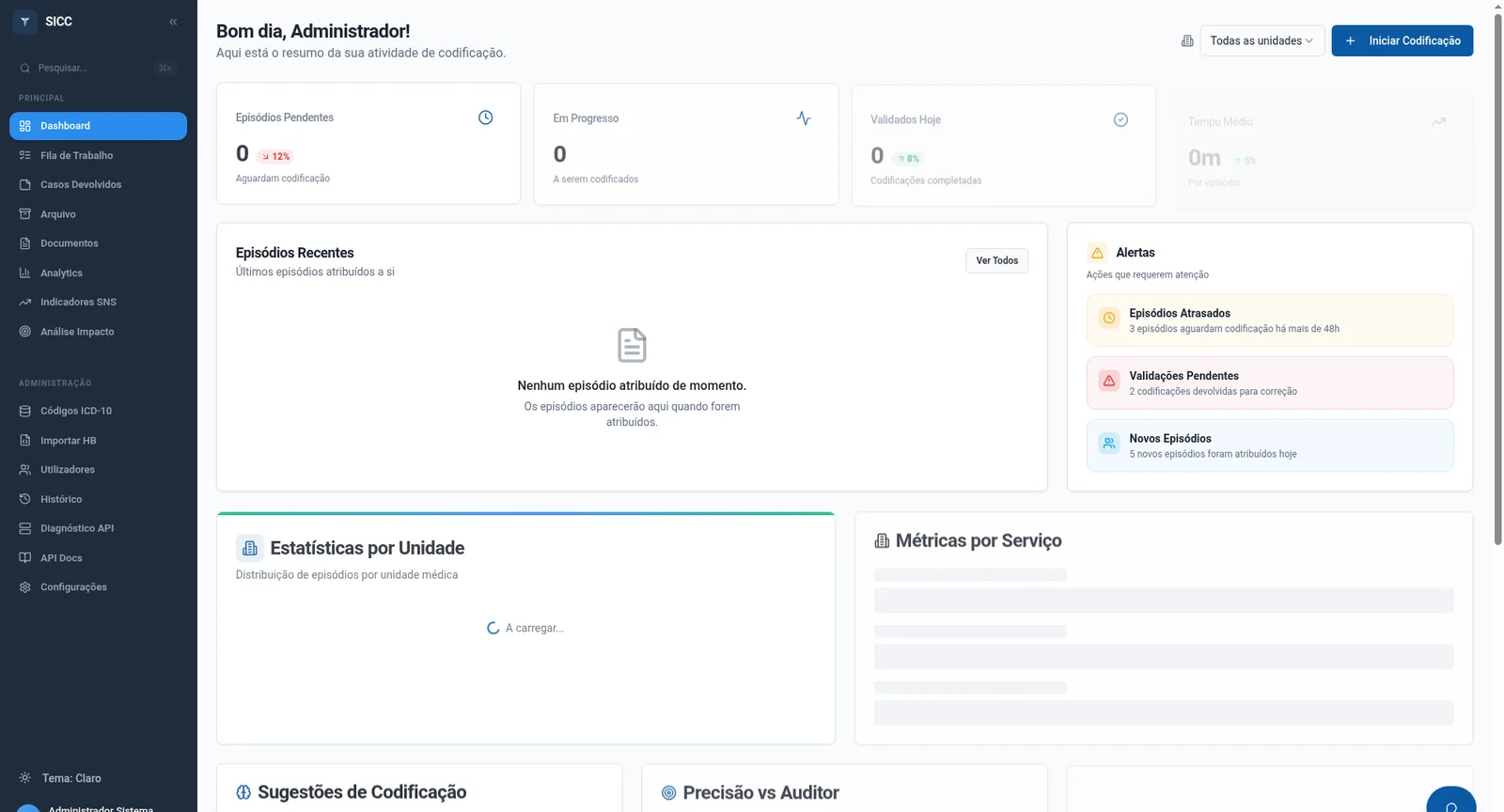Open Configurações in the sidebar
This screenshot has height=812, width=1504.
click(x=98, y=587)
